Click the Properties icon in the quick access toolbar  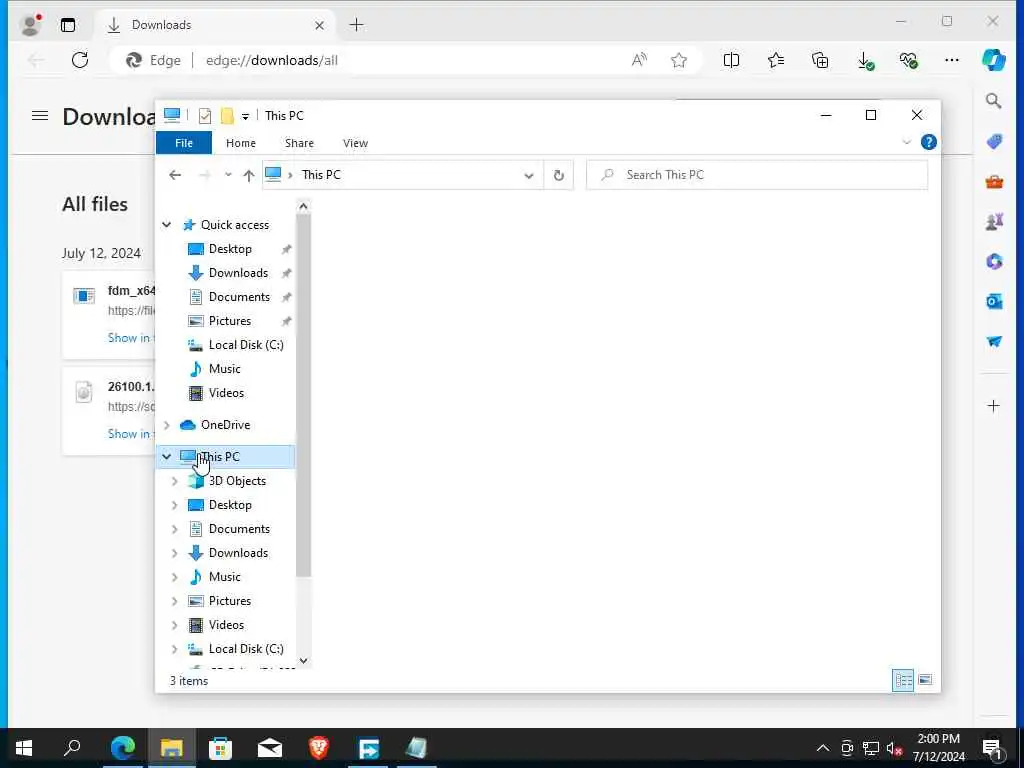pos(204,116)
